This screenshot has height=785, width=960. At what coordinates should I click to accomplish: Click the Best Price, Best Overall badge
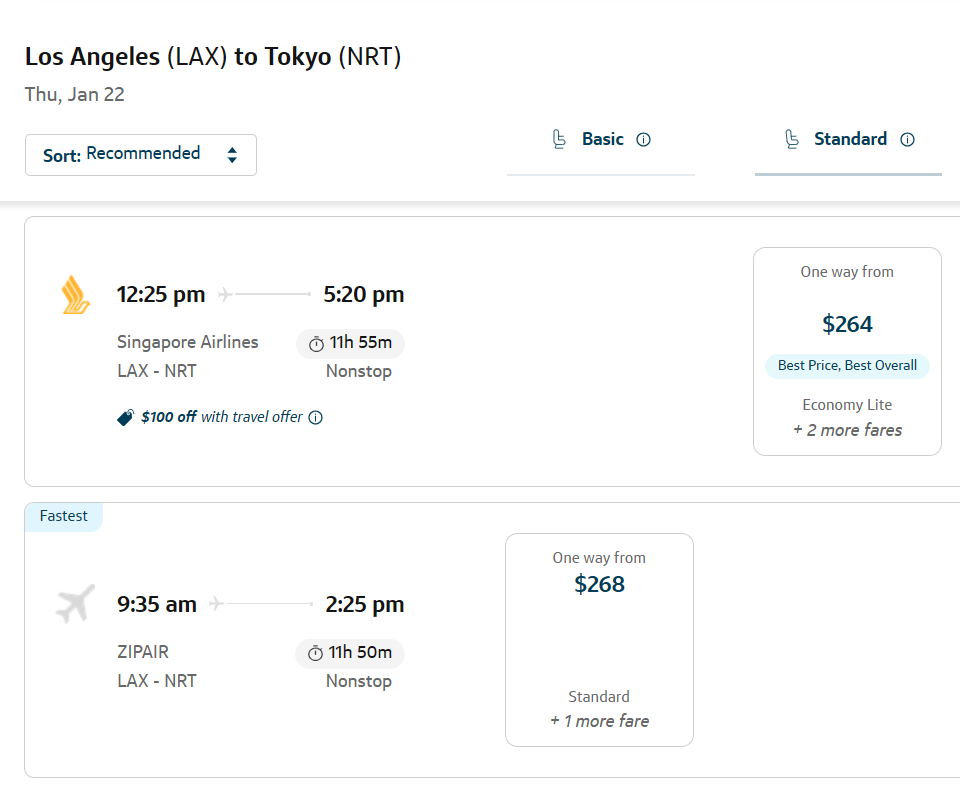(847, 366)
